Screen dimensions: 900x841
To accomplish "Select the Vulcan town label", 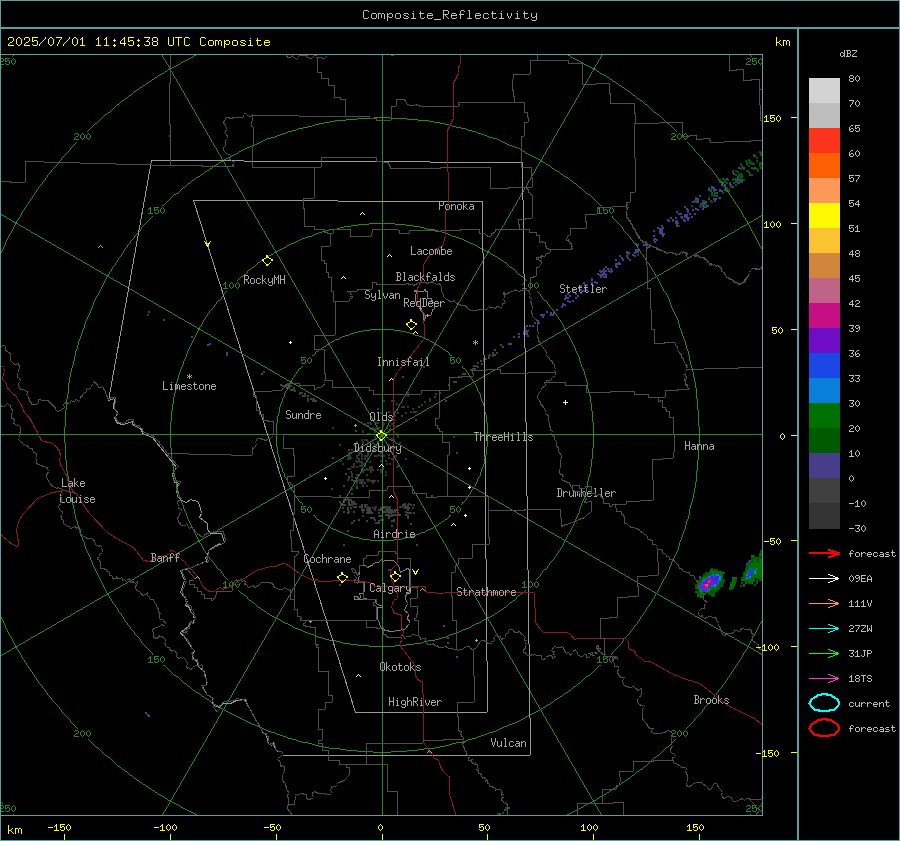I will (508, 743).
